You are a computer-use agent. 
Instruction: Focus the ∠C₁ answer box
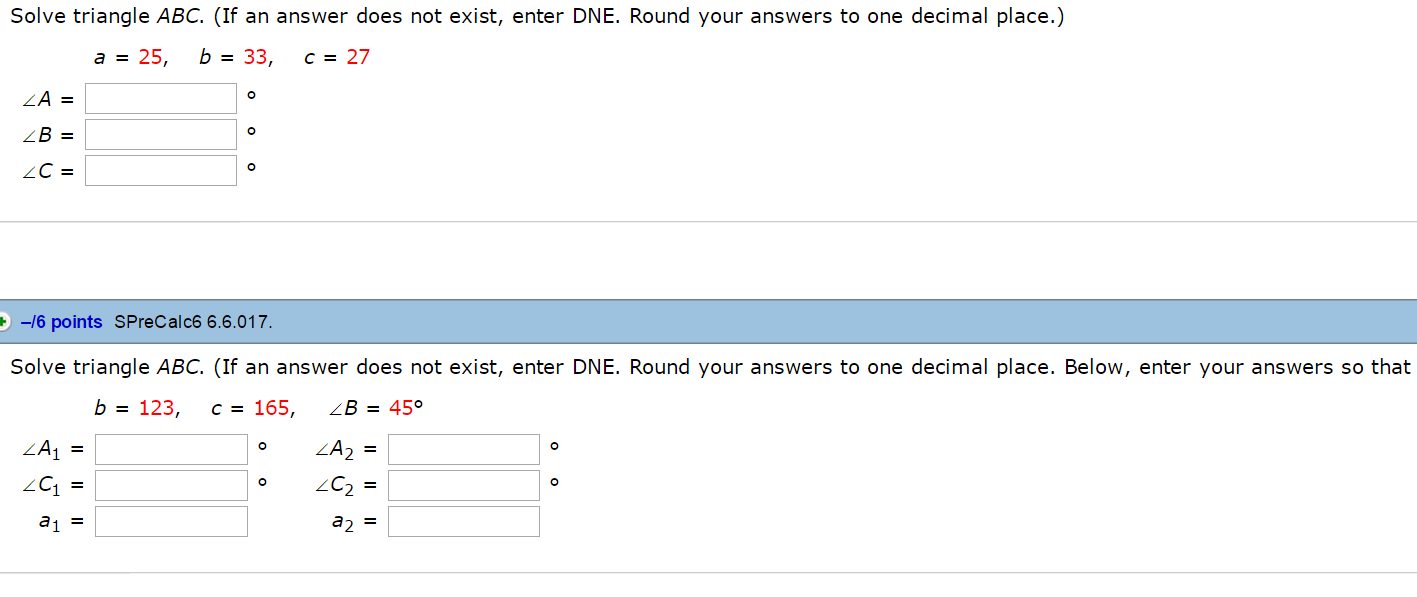(x=171, y=486)
